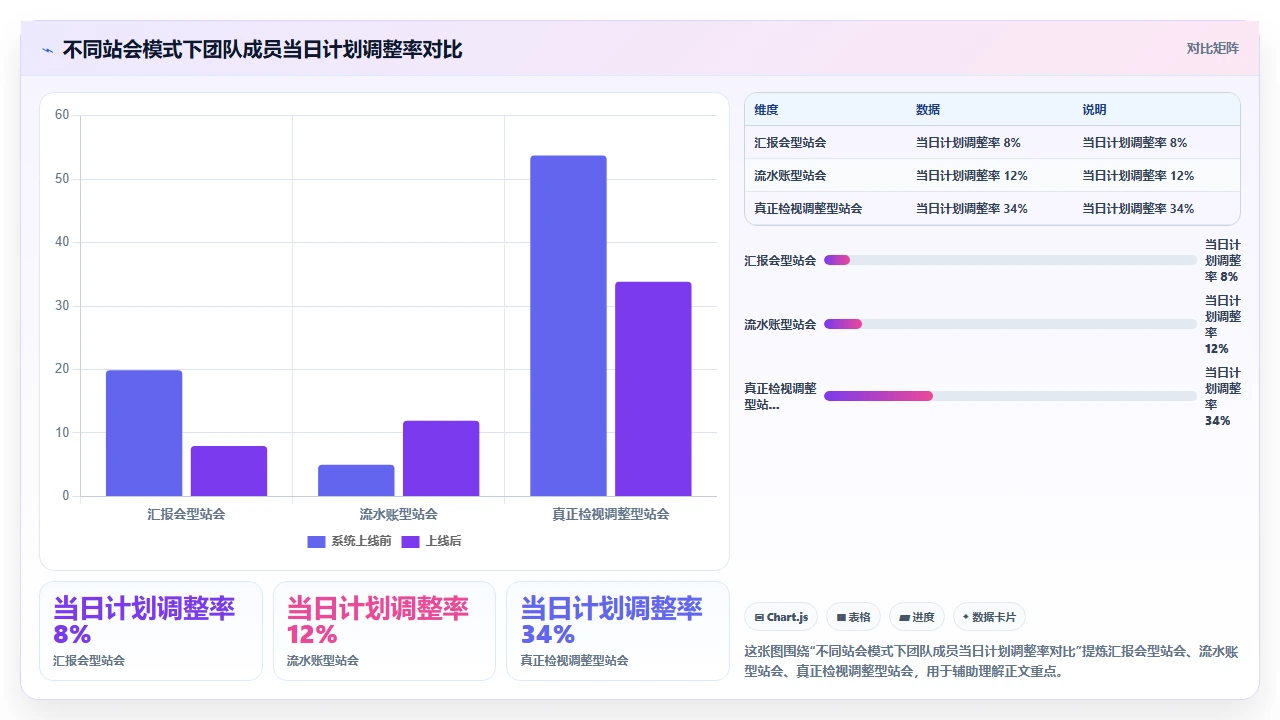Click the 流水账型站会 x-axis label

coord(398,514)
